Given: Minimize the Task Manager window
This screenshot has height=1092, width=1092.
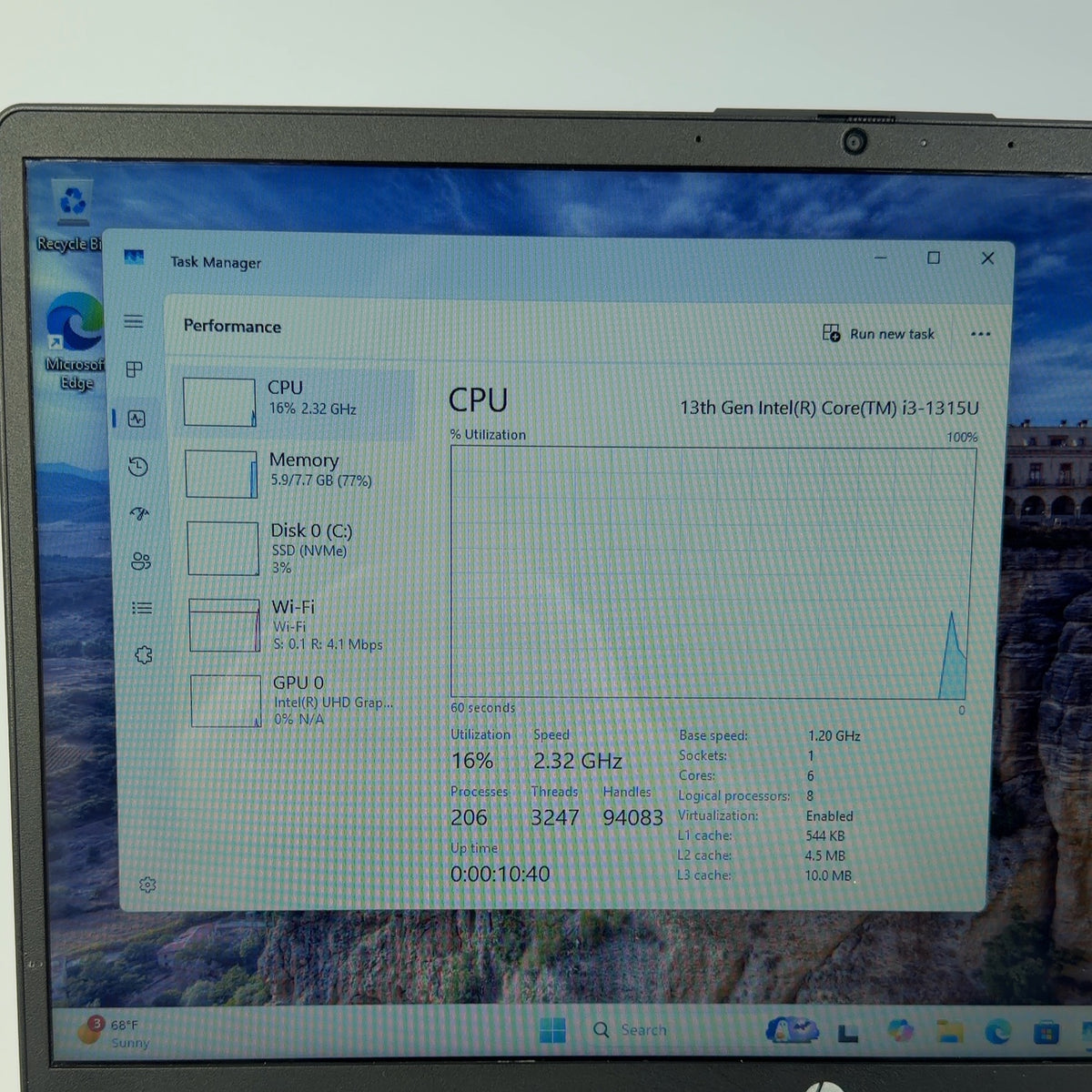Looking at the screenshot, I should tap(881, 258).
